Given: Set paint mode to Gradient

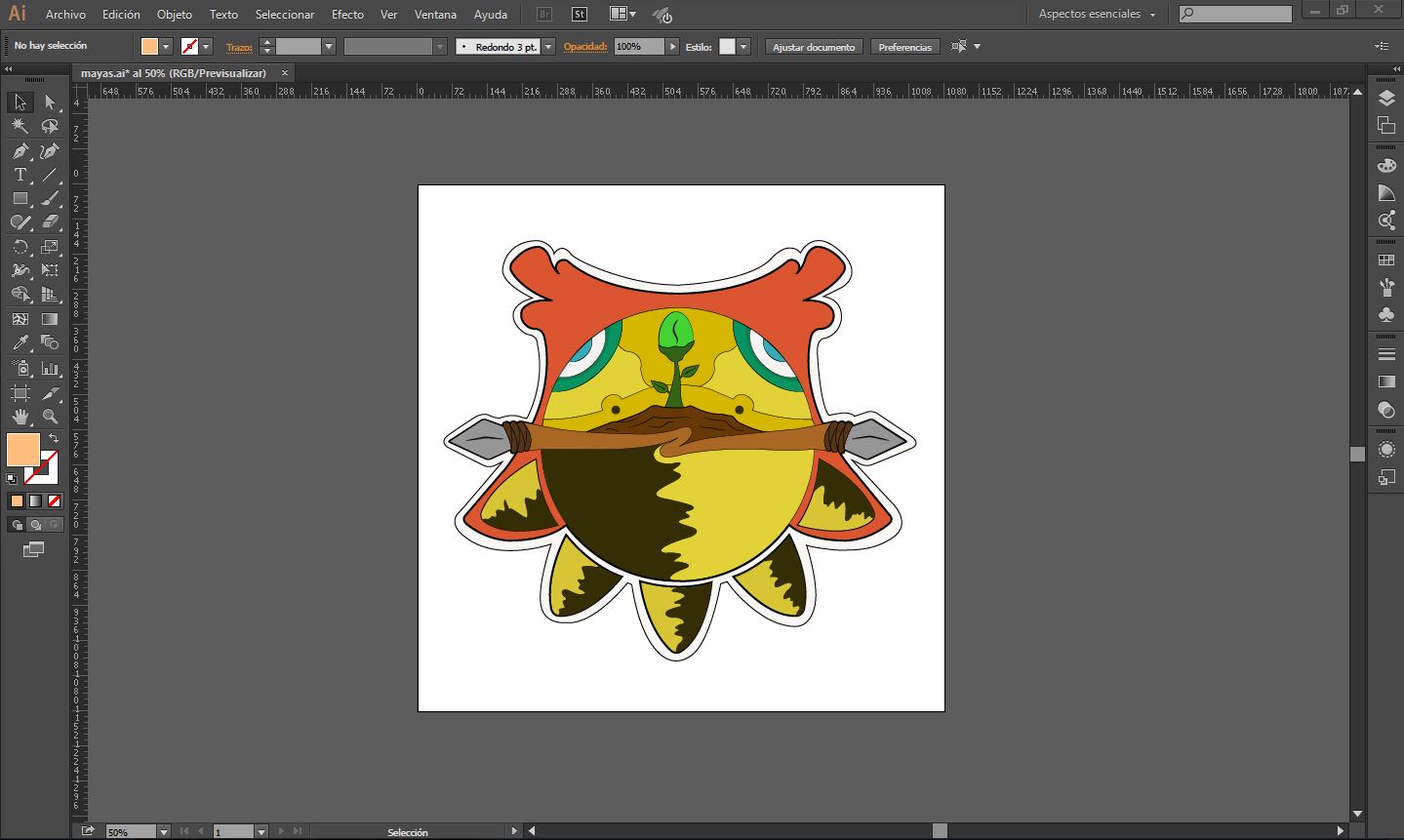Looking at the screenshot, I should coord(35,500).
